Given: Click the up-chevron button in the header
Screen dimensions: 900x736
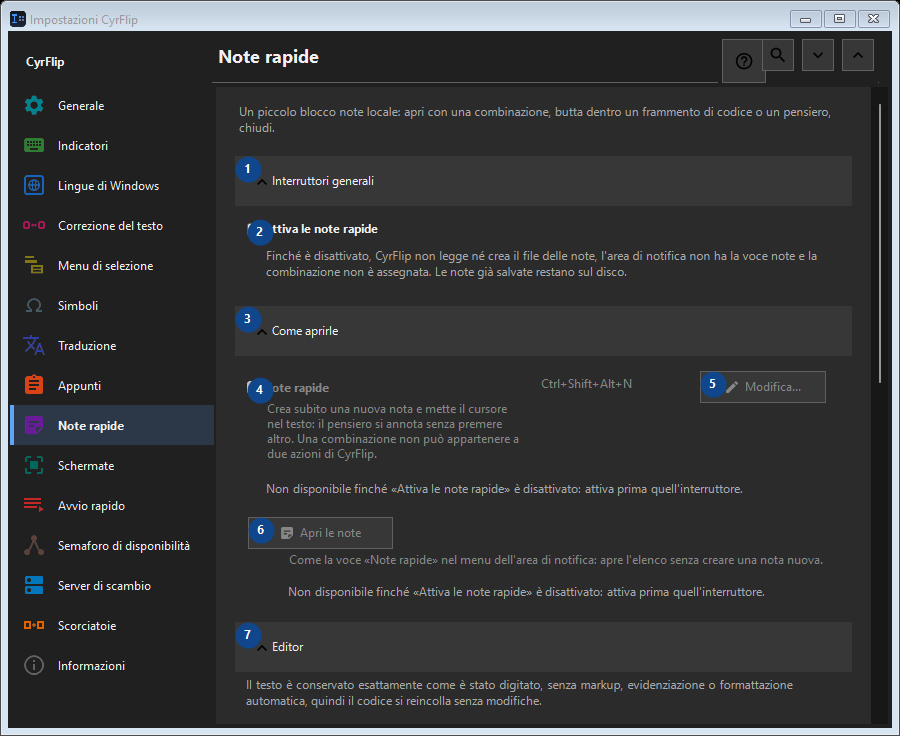Looking at the screenshot, I should tap(858, 55).
